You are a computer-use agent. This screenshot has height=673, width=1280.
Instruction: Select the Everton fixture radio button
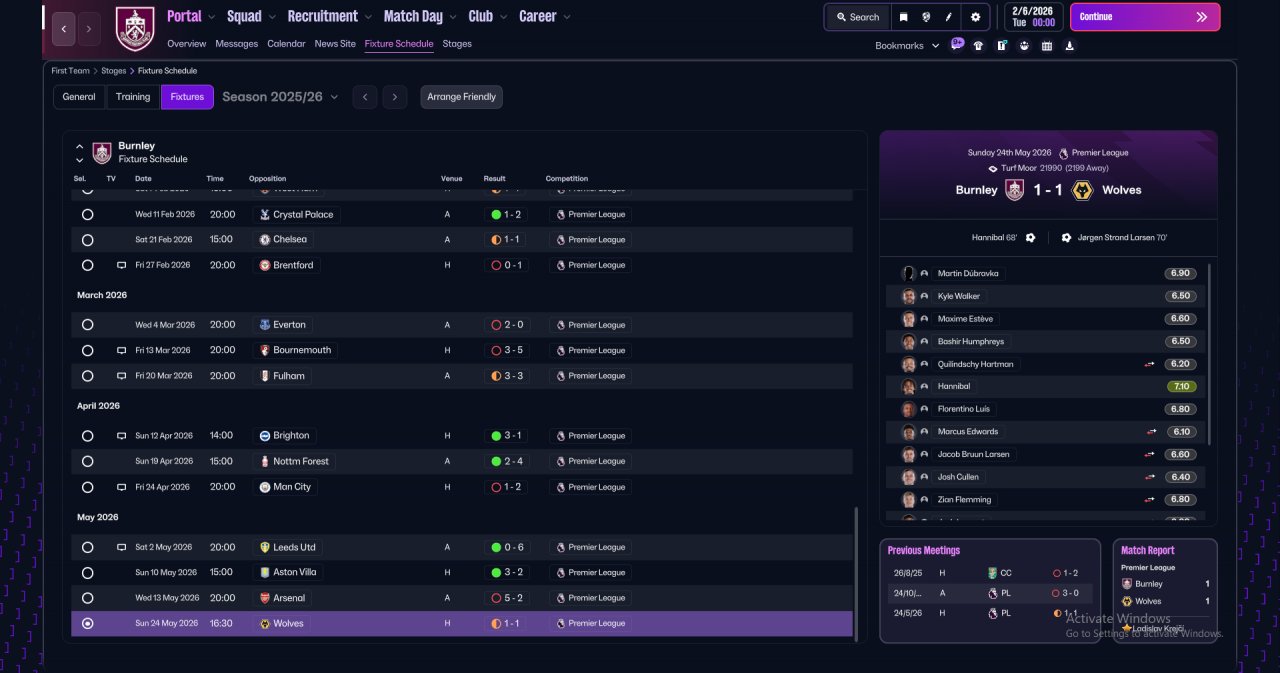click(87, 325)
